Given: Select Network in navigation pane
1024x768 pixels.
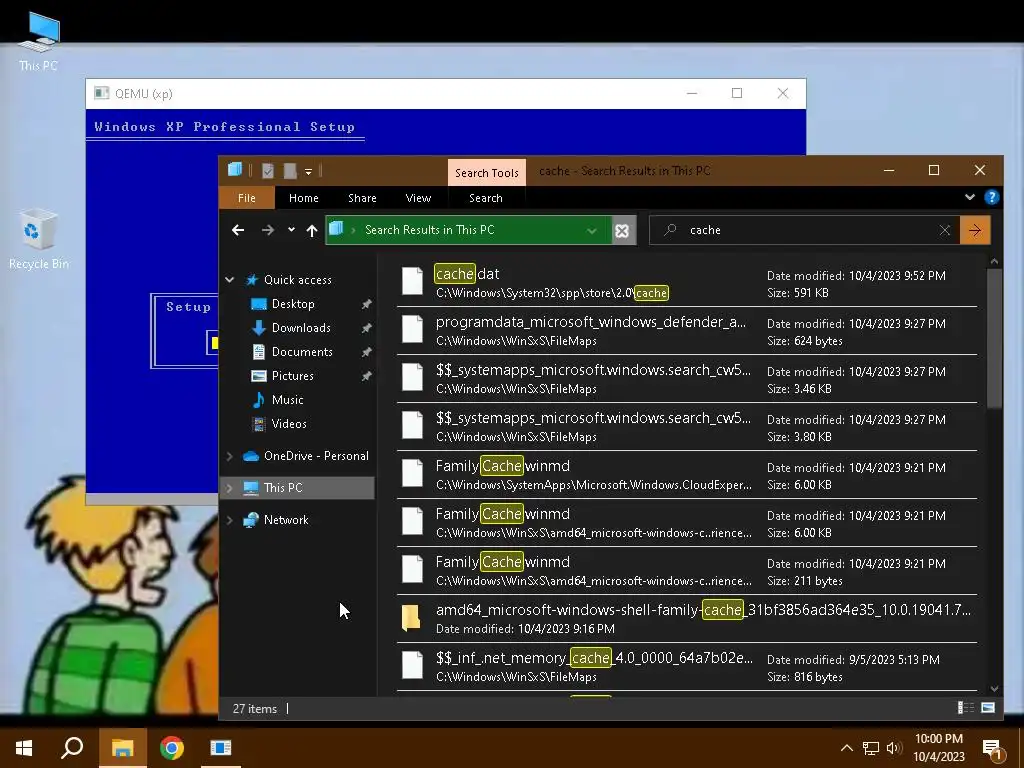Looking at the screenshot, I should (x=286, y=520).
